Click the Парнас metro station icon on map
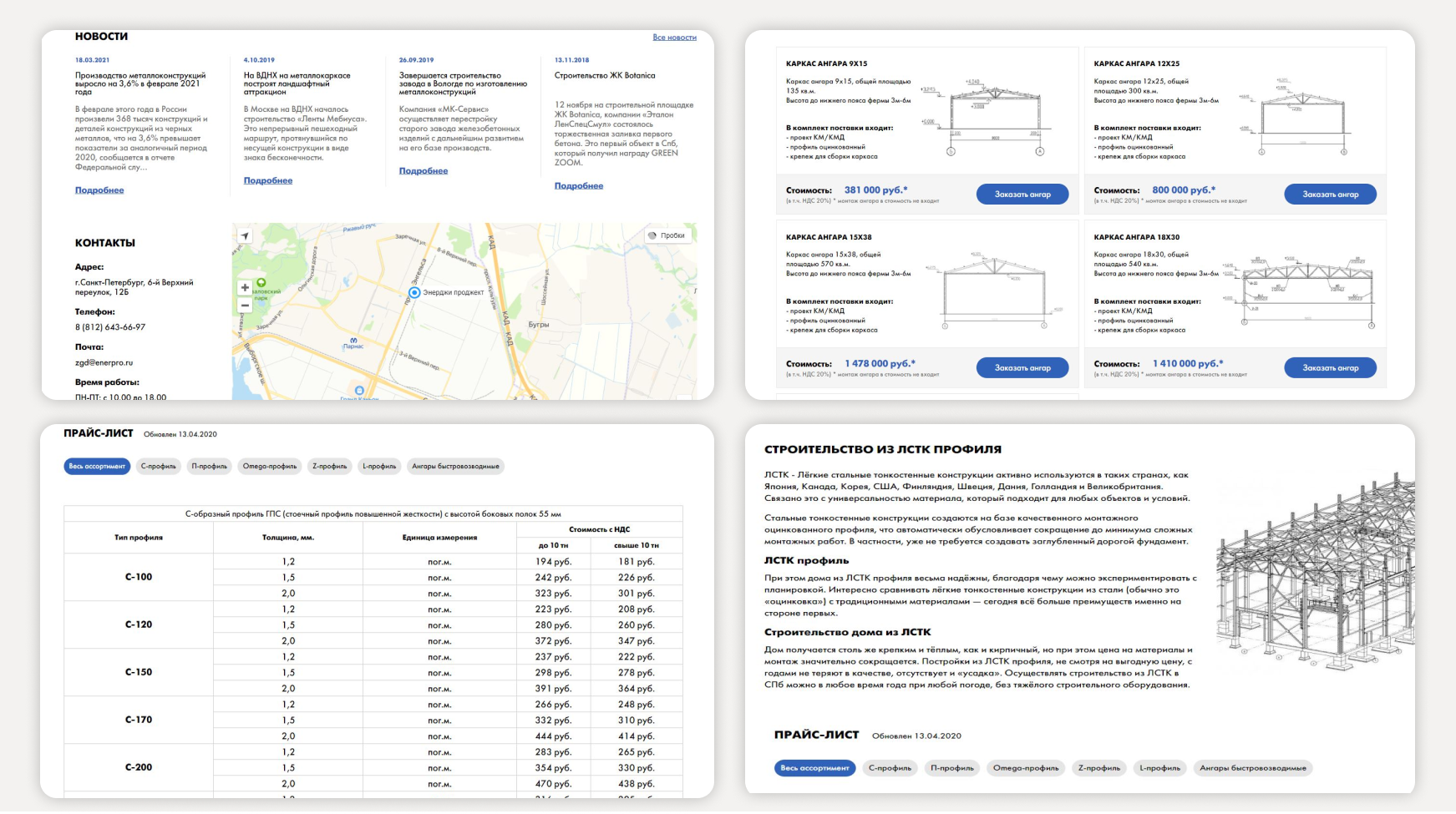The image size is (1456, 814). [353, 340]
